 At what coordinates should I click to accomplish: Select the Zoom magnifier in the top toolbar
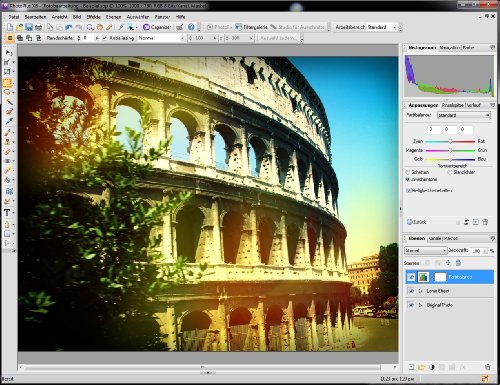click(x=90, y=27)
